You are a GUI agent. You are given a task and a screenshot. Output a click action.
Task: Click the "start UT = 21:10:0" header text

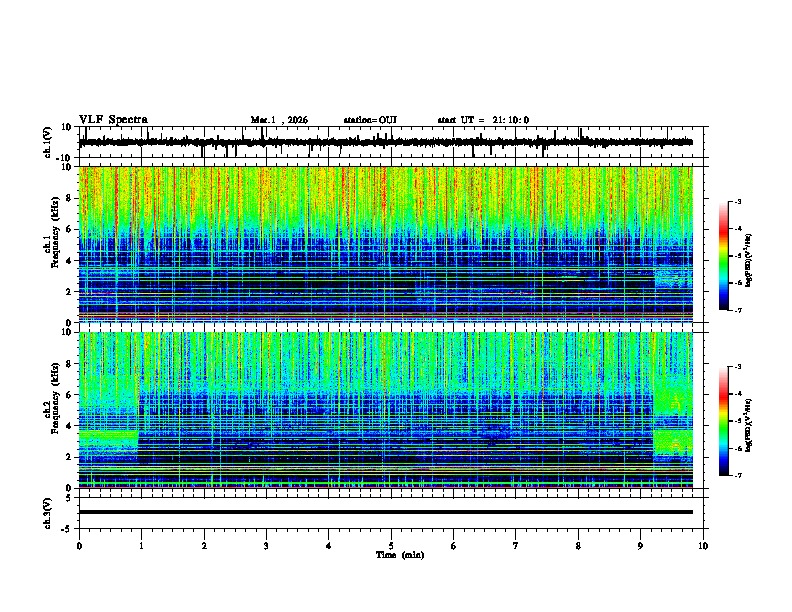pos(483,120)
